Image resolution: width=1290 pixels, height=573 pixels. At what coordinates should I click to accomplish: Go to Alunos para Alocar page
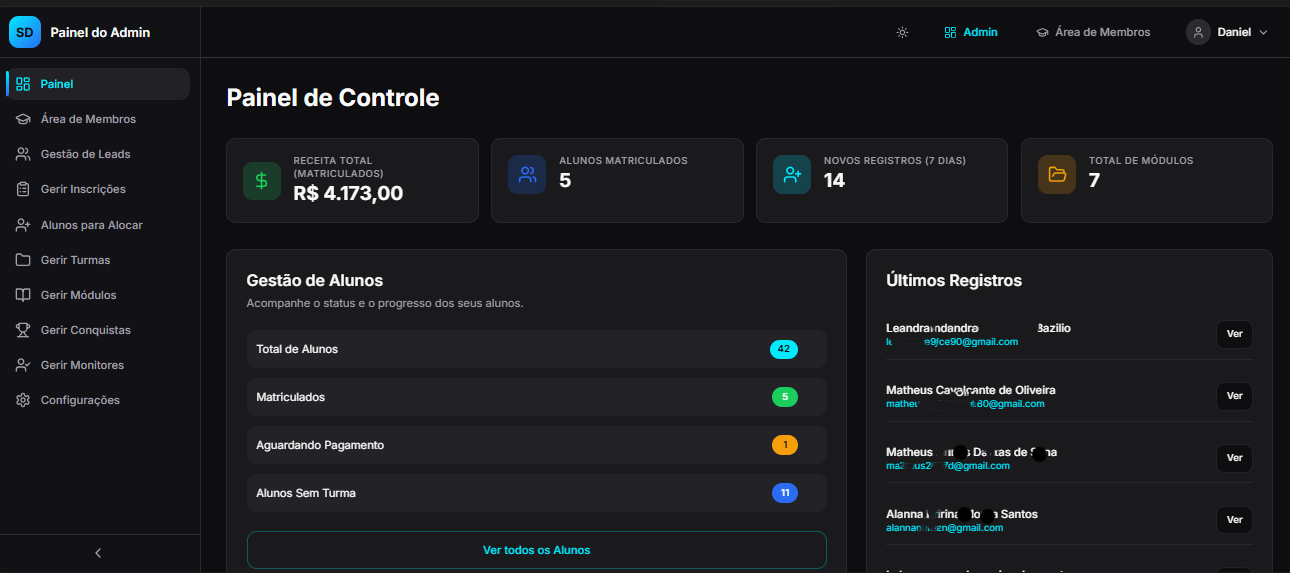pos(91,225)
